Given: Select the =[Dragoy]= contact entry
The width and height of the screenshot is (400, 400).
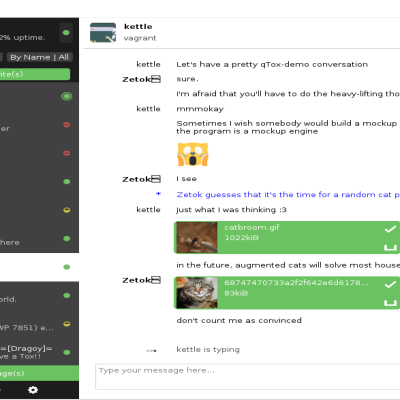Looking at the screenshot, I should coord(39,352).
